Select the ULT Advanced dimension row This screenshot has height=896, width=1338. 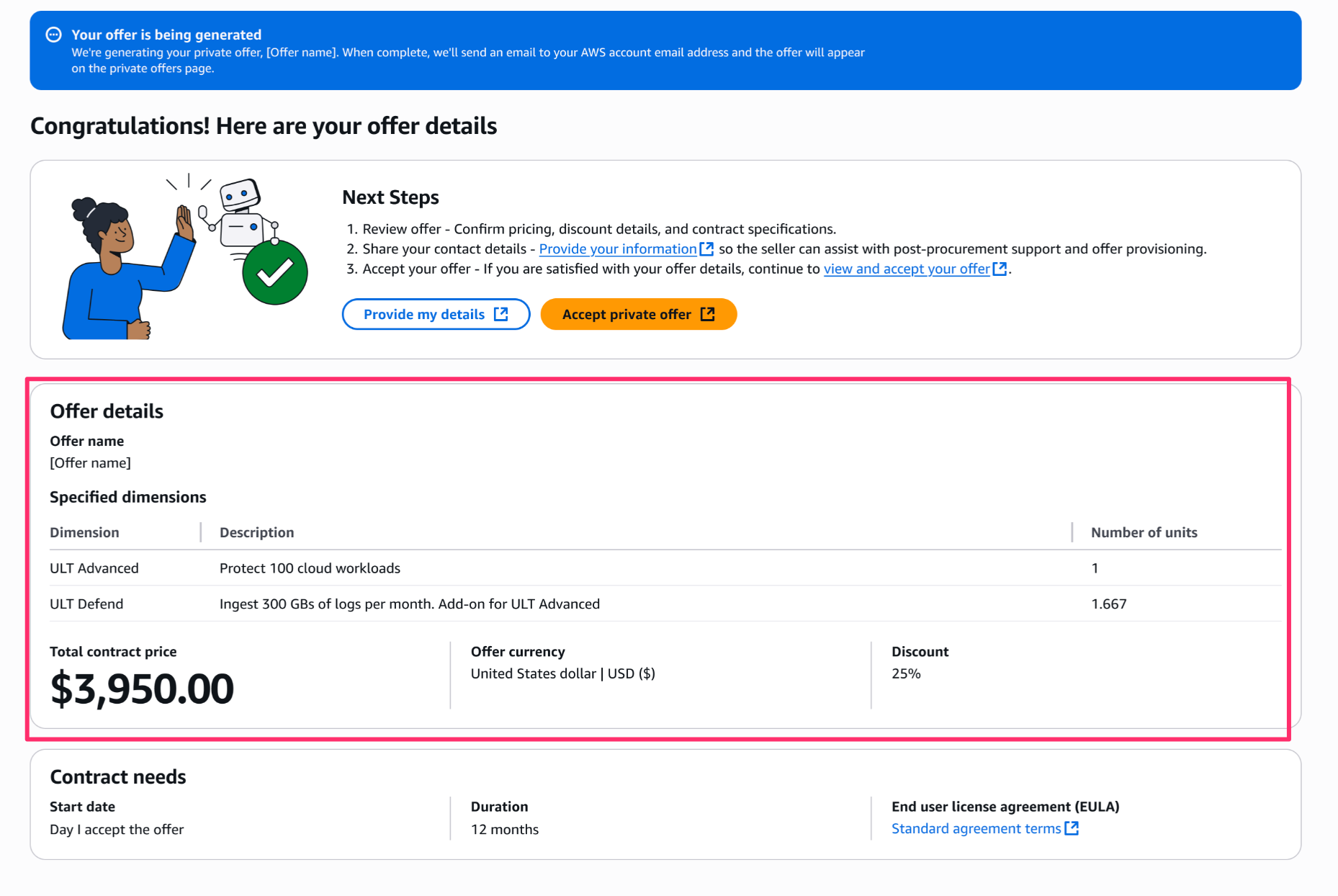[94, 568]
